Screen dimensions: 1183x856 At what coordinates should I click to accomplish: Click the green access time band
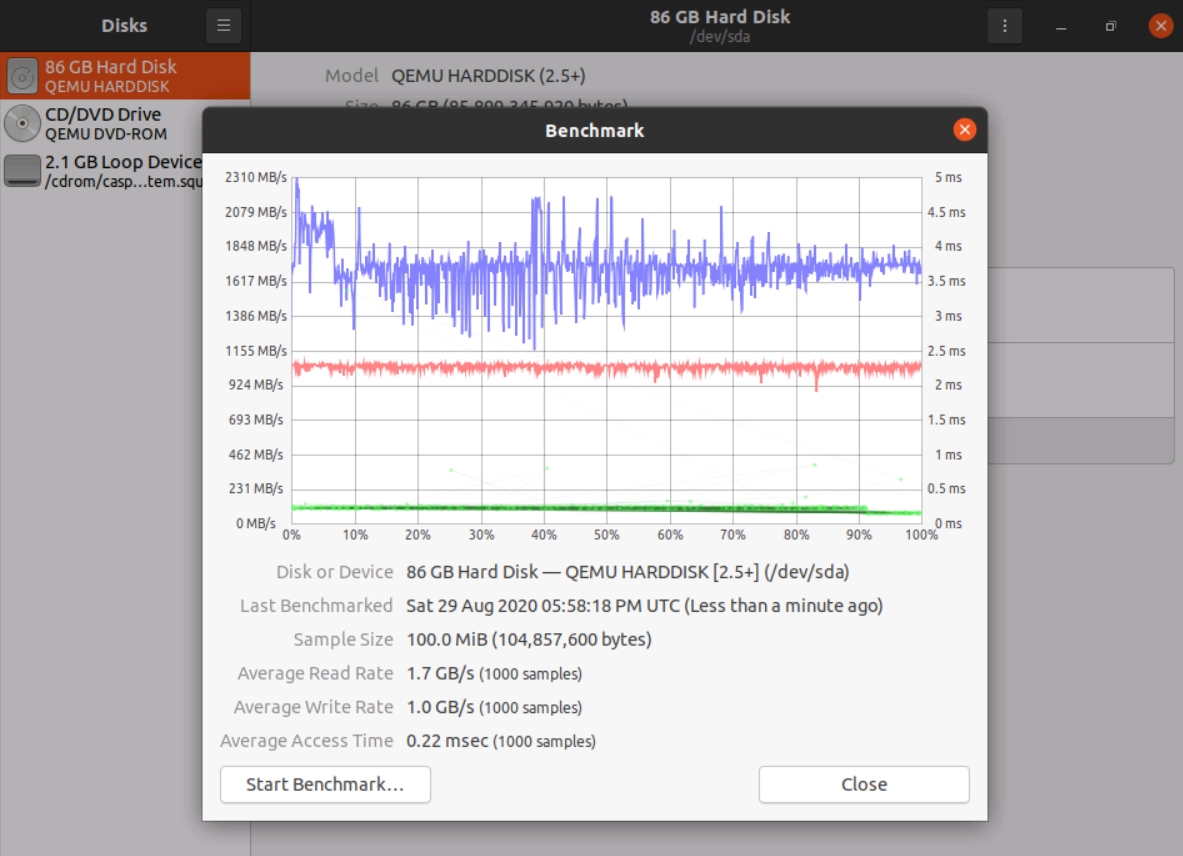point(600,508)
